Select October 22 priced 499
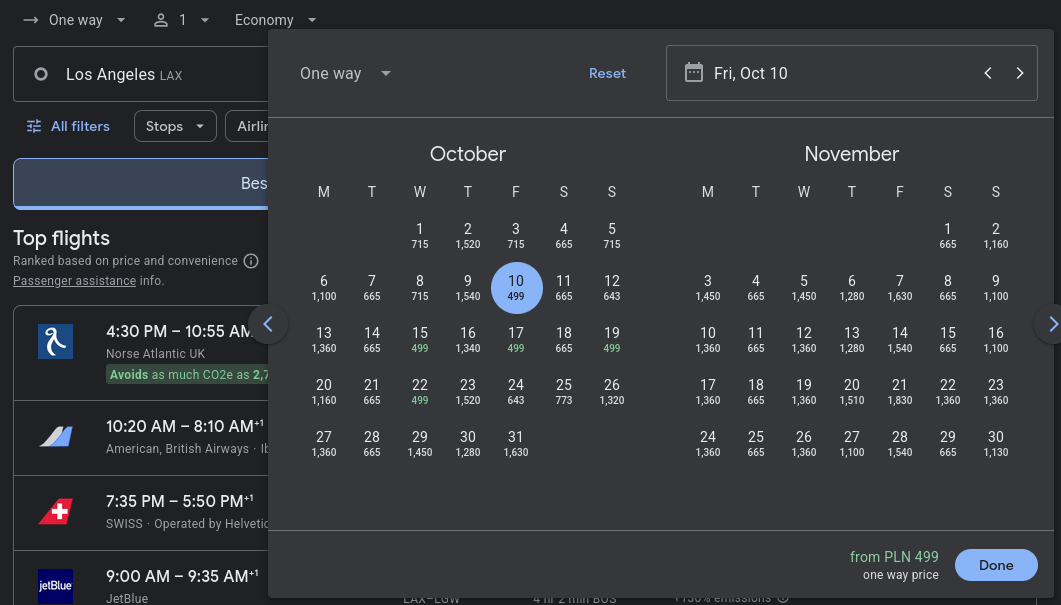Image resolution: width=1061 pixels, height=605 pixels. pyautogui.click(x=420, y=392)
